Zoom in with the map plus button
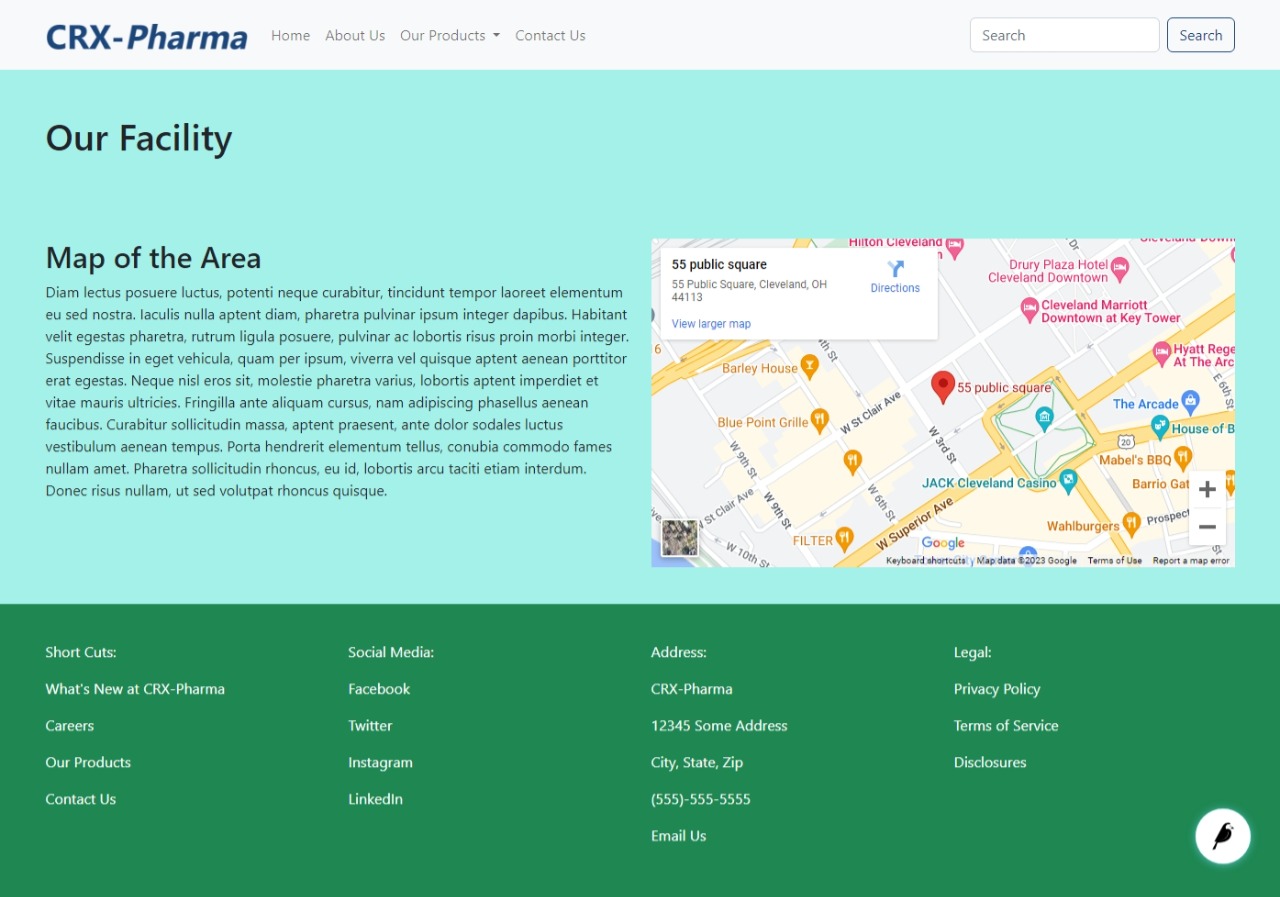The image size is (1280, 897). (x=1207, y=489)
